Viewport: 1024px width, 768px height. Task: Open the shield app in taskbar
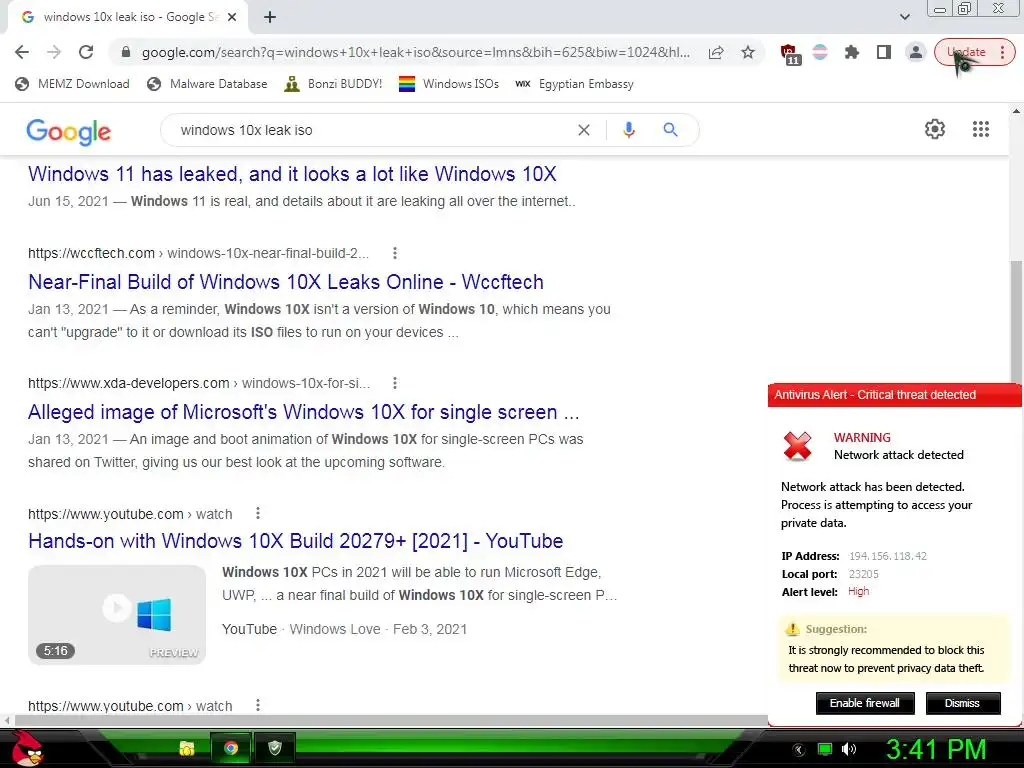tap(274, 748)
